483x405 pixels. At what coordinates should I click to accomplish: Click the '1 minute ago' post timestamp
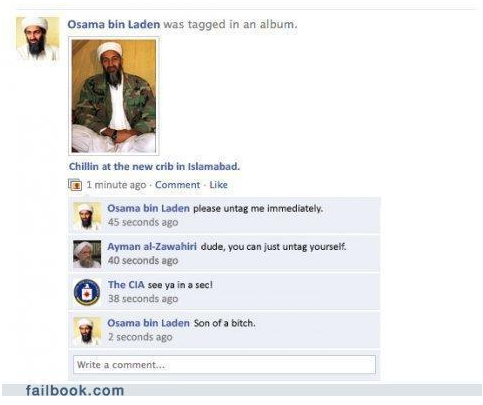116,185
